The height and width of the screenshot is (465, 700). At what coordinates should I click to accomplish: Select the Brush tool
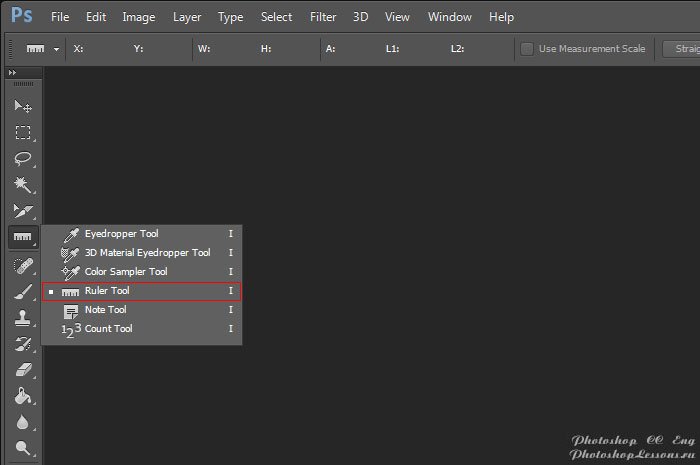coord(22,292)
